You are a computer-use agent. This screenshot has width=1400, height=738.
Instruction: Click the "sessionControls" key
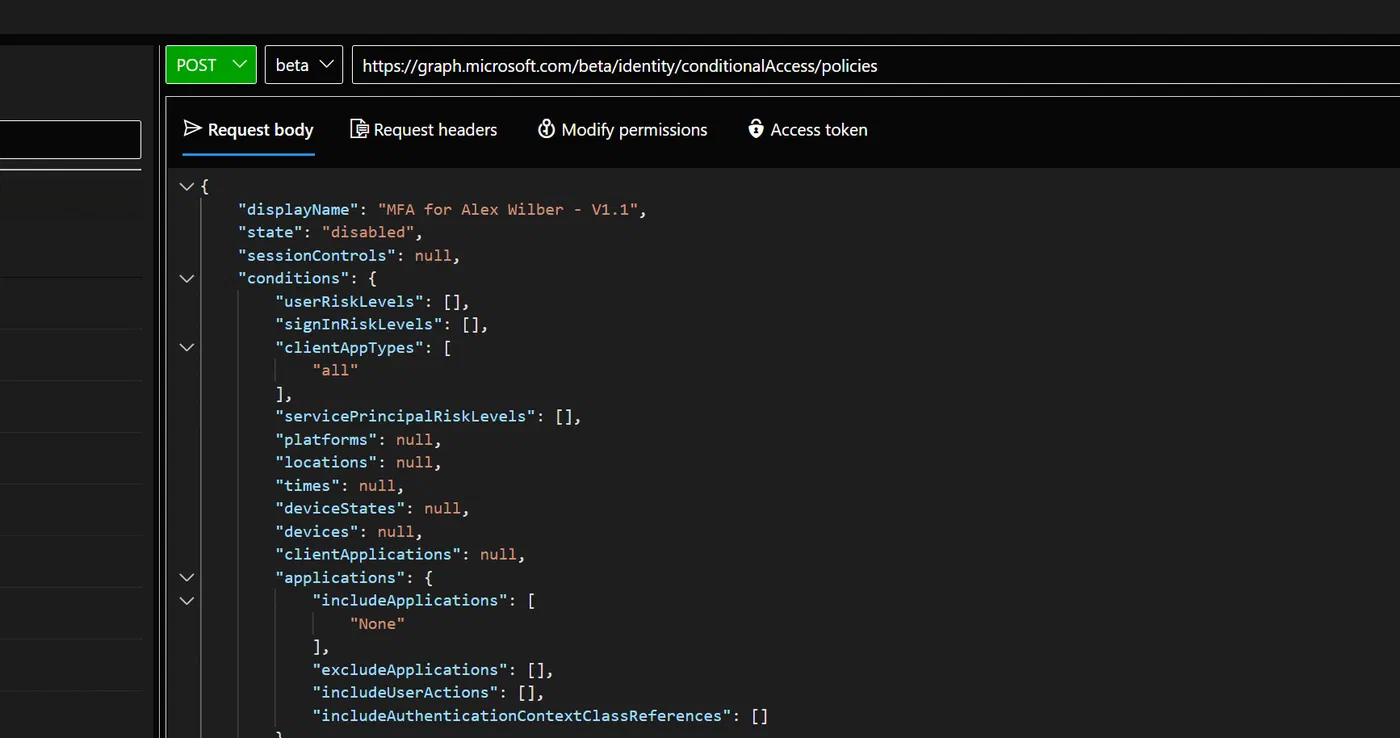317,255
